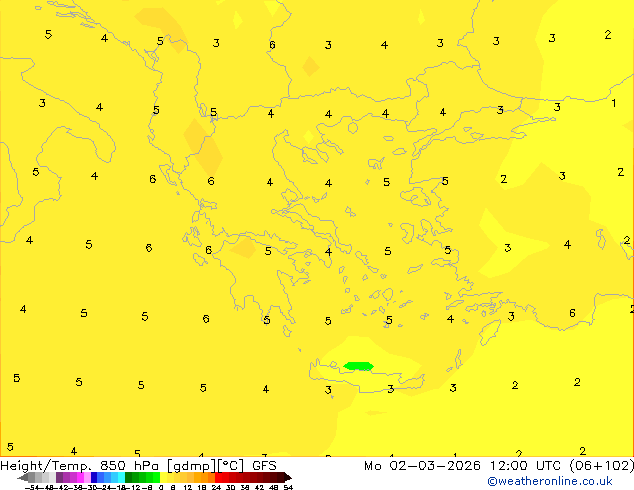The width and height of the screenshot is (634, 490).
Task: Pick the dark blue legend swatch
Action: (94, 477)
